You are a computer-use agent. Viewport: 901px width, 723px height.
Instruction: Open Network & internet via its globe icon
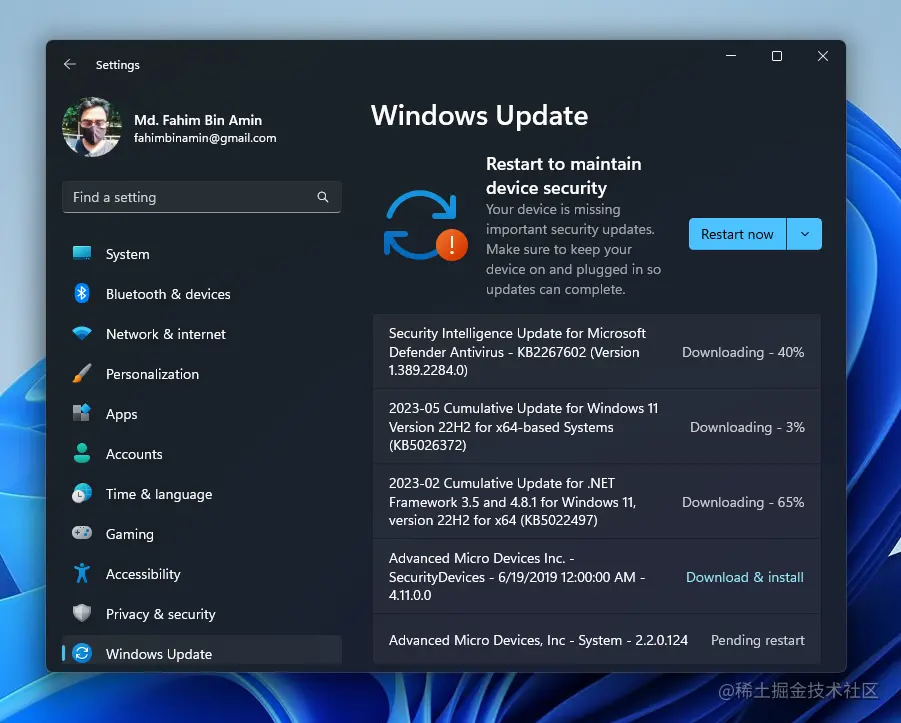coord(81,334)
